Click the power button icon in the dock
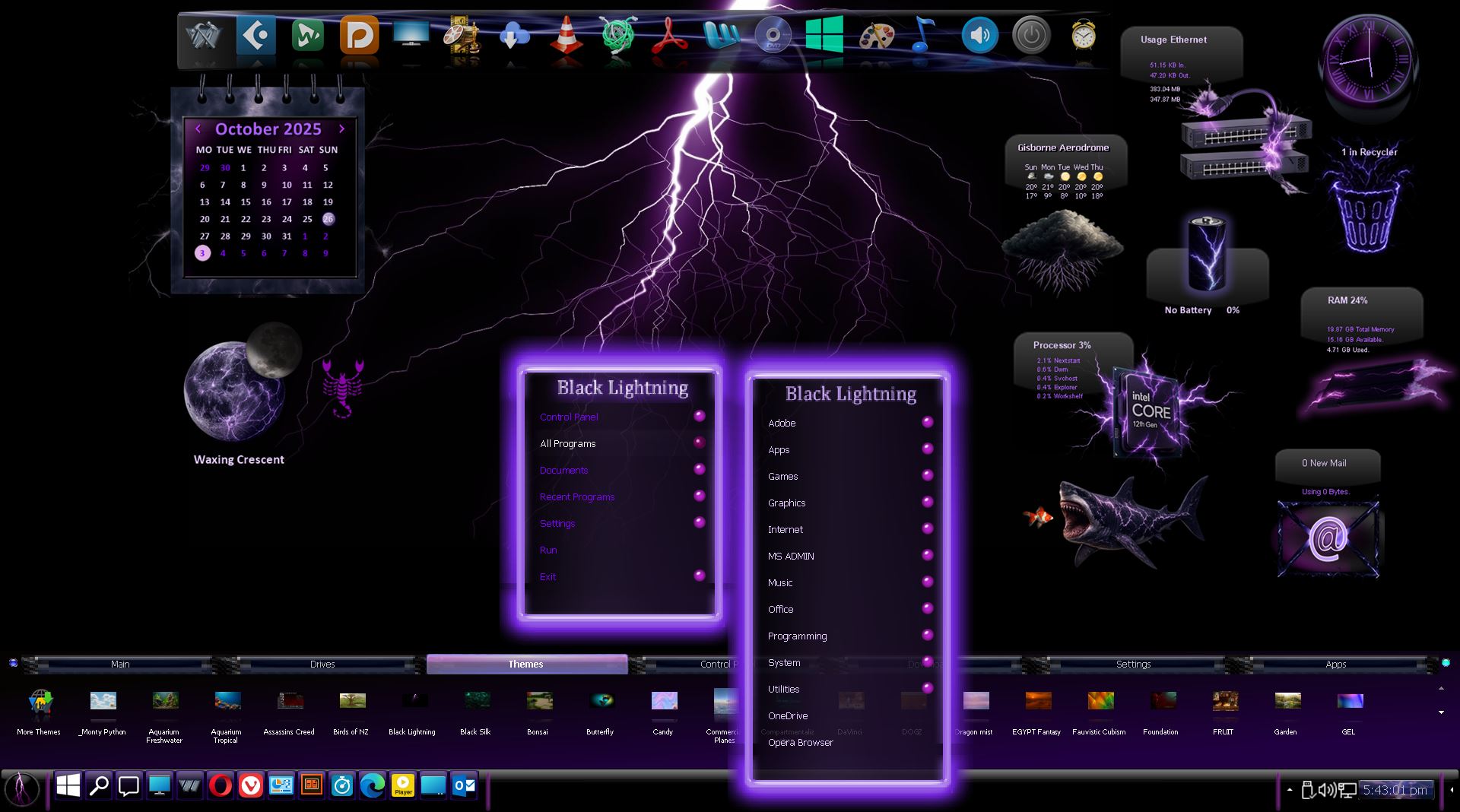This screenshot has height=812, width=1460. click(1031, 36)
